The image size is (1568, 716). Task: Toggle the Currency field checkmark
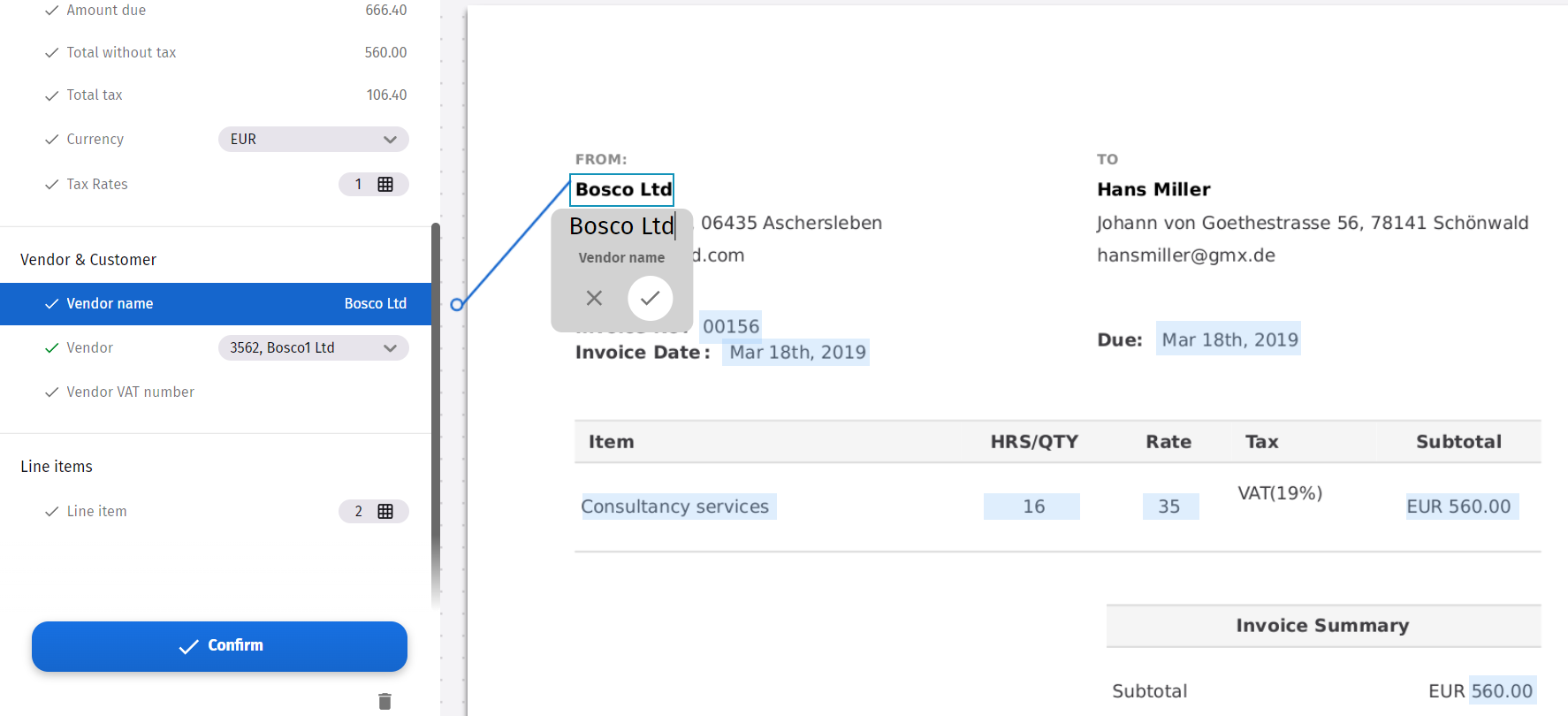[x=51, y=139]
